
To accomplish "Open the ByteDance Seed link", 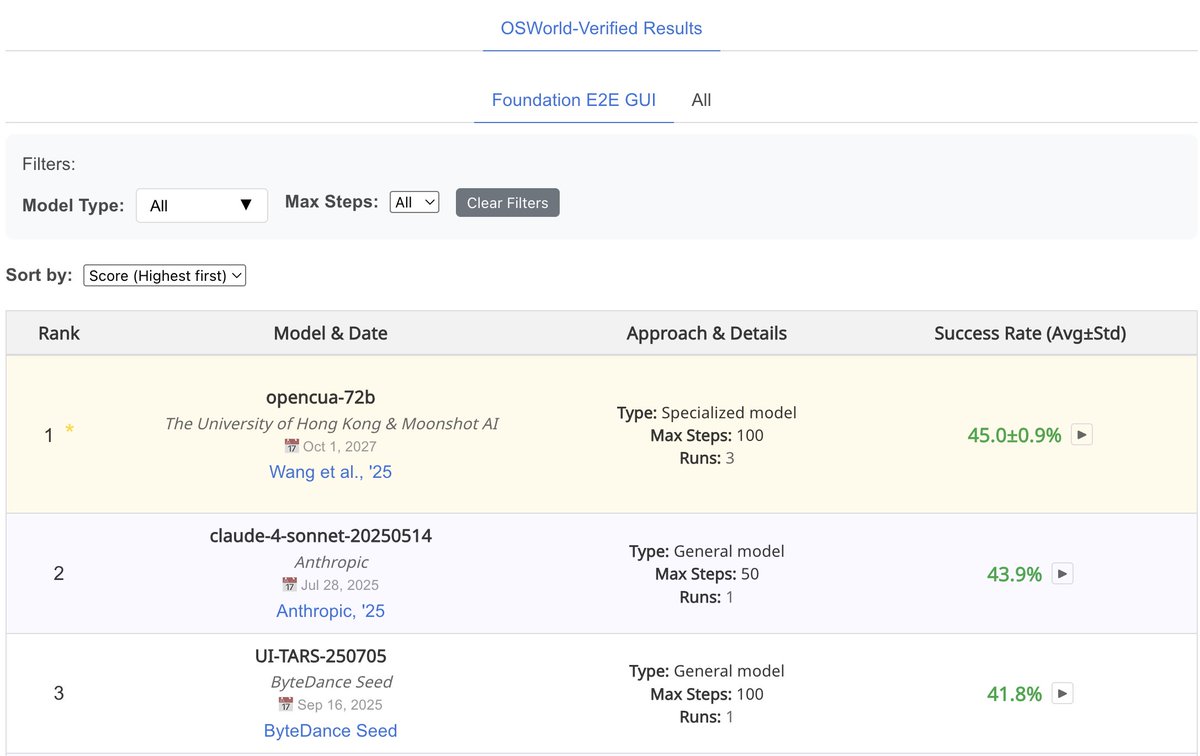I will pyautogui.click(x=331, y=730).
